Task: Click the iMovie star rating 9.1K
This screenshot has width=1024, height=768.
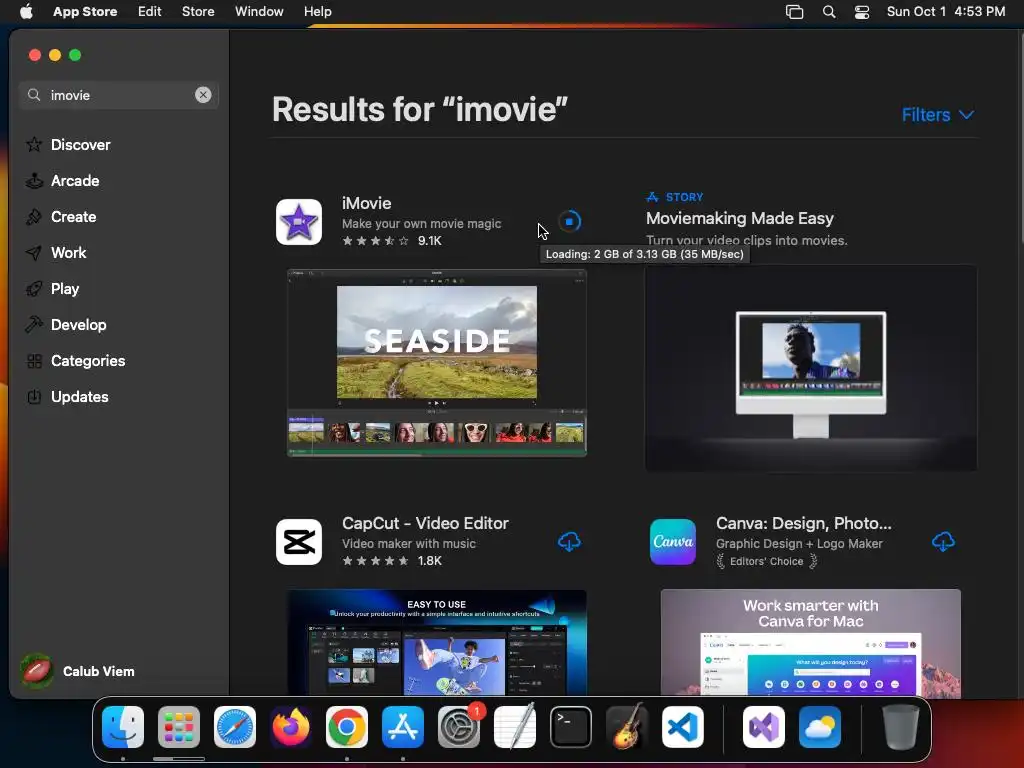Action: tap(392, 241)
